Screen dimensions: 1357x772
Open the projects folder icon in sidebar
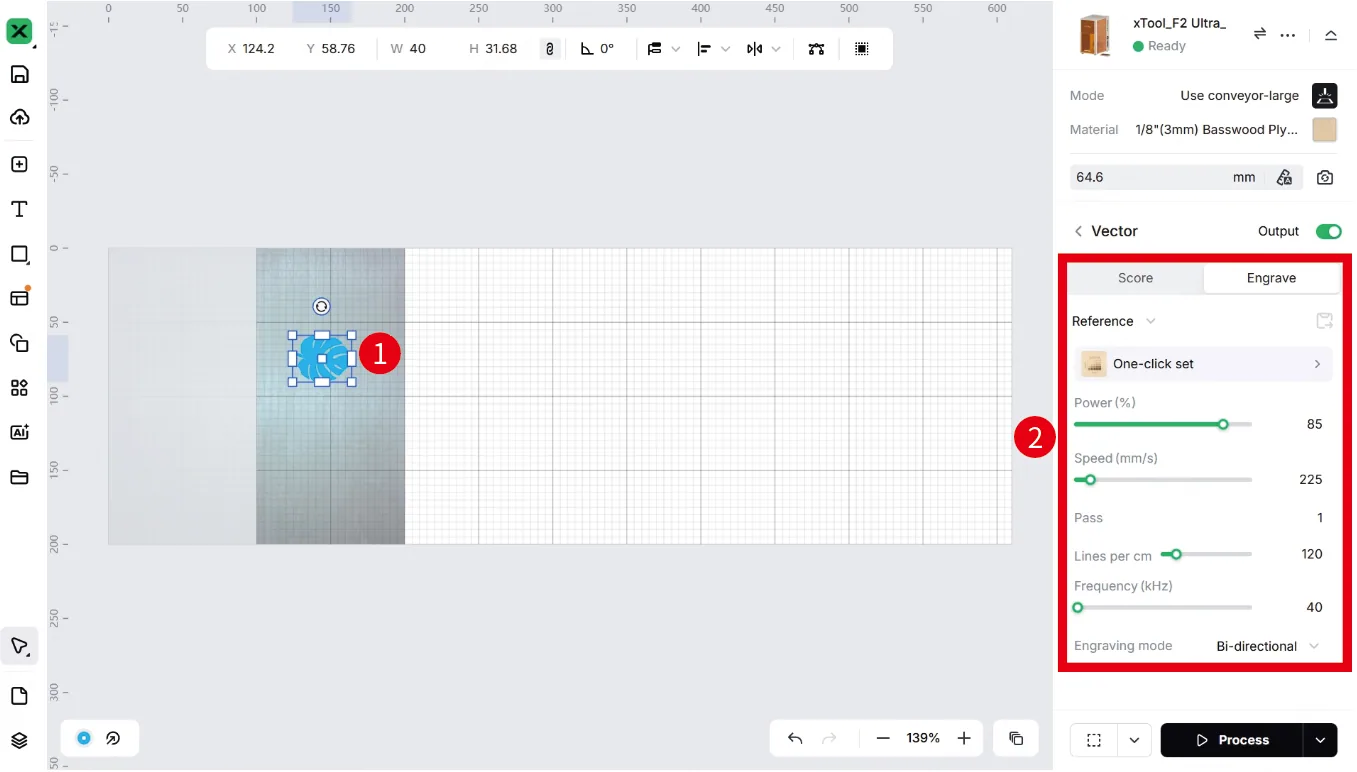coord(19,477)
